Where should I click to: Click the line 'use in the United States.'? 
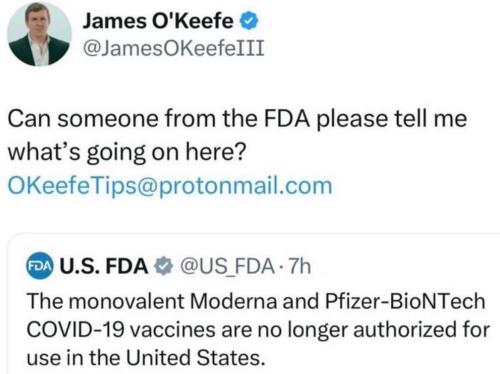146,358
